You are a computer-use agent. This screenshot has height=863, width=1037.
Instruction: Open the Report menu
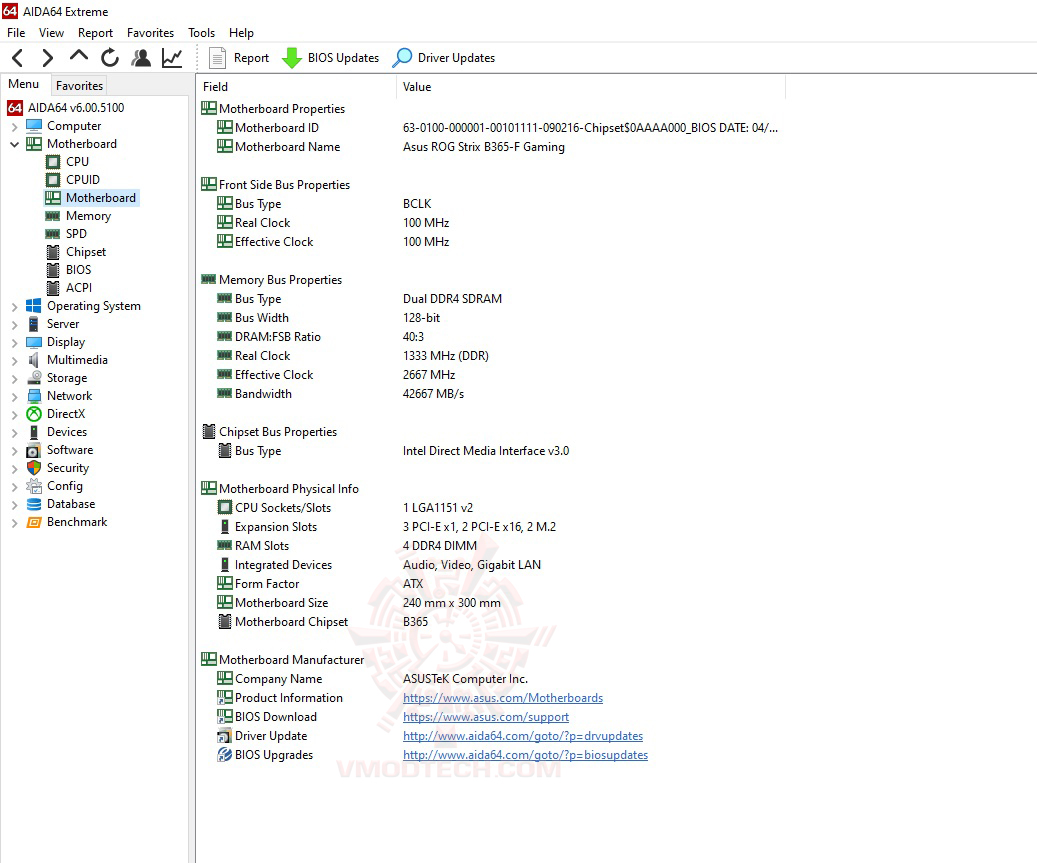point(95,32)
